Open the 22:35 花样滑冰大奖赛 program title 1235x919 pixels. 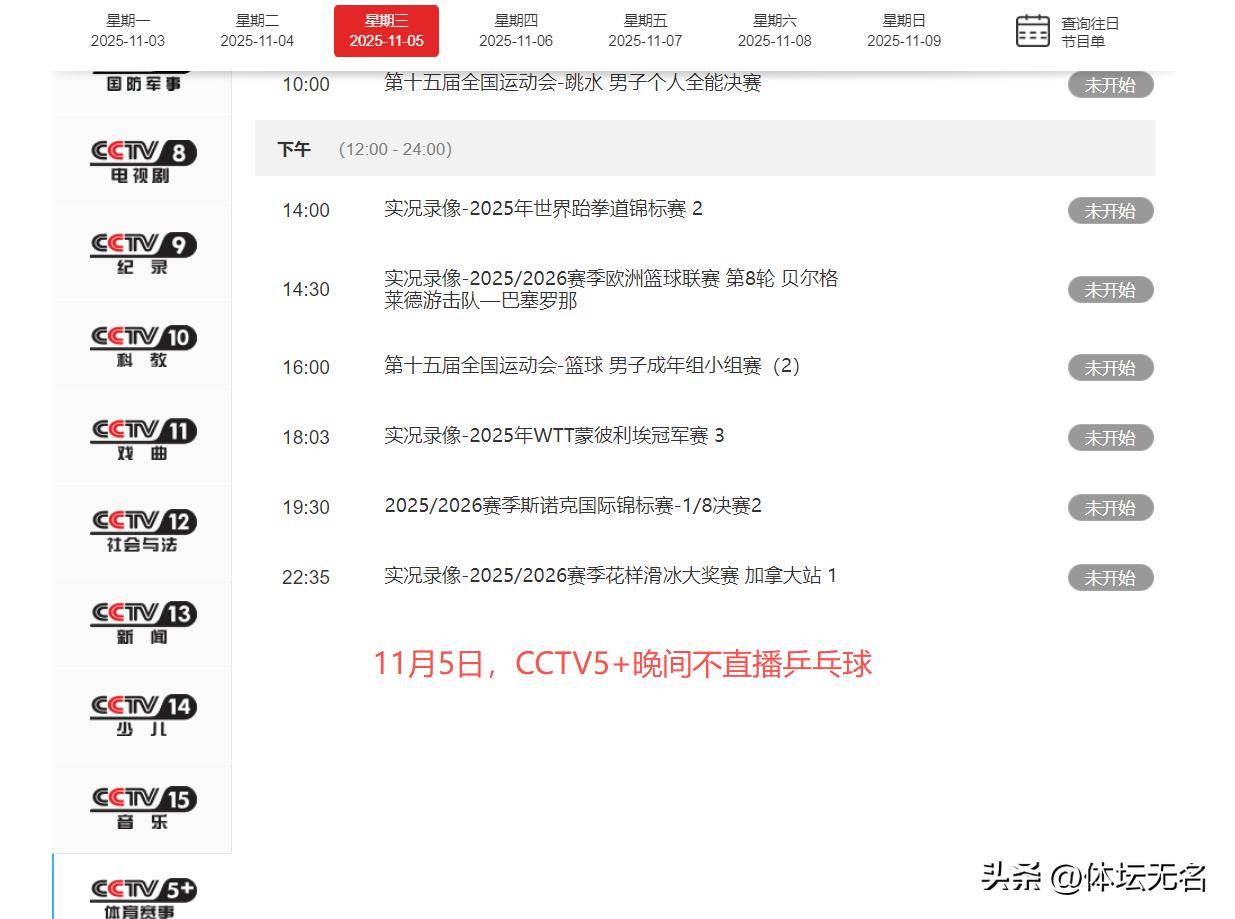pyautogui.click(x=610, y=576)
